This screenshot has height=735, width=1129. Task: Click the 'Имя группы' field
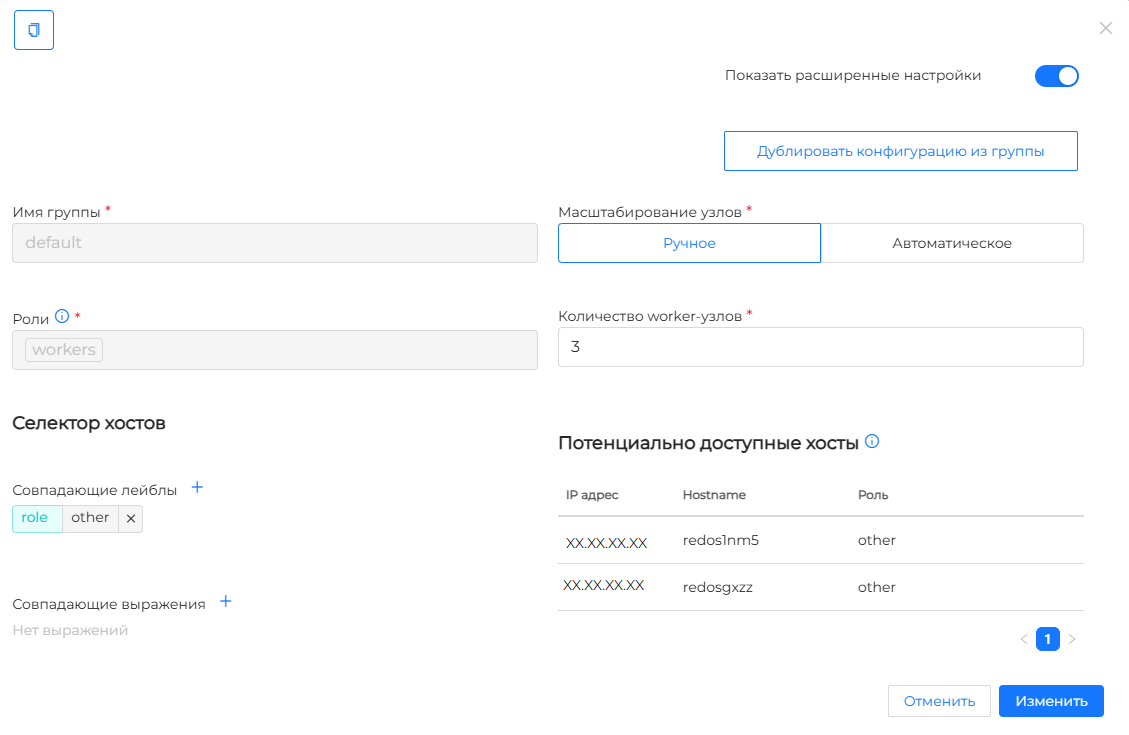coord(274,243)
